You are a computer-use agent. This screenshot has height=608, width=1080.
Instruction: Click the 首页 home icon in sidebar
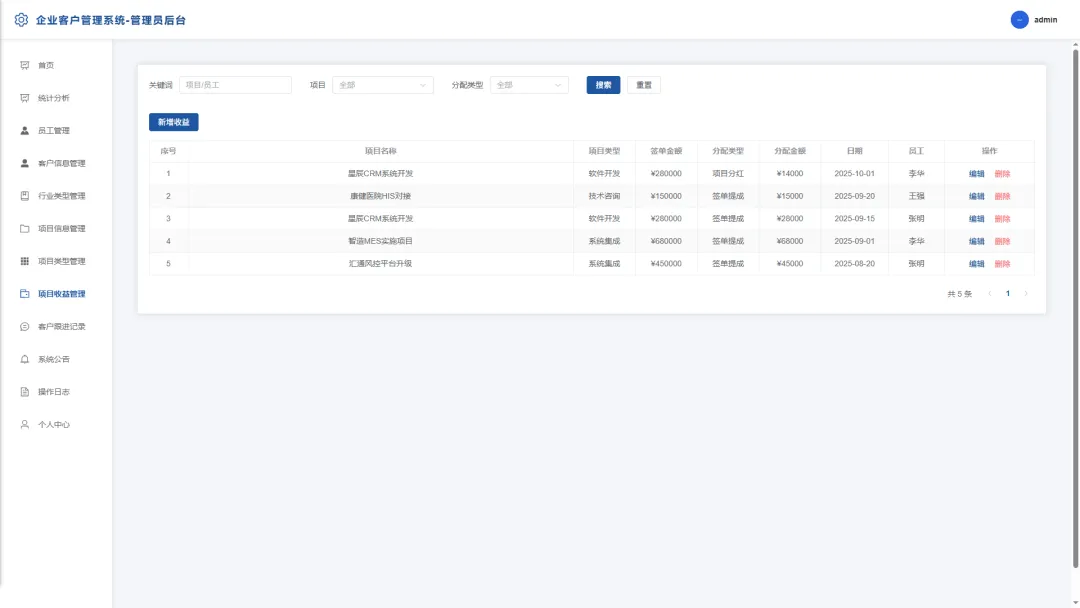point(25,65)
